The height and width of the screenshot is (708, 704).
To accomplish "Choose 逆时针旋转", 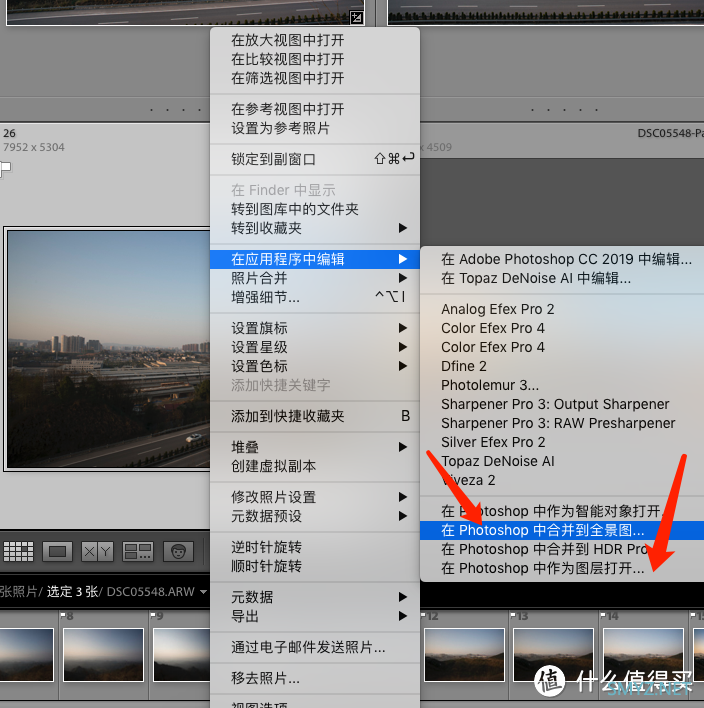I will pyautogui.click(x=315, y=547).
